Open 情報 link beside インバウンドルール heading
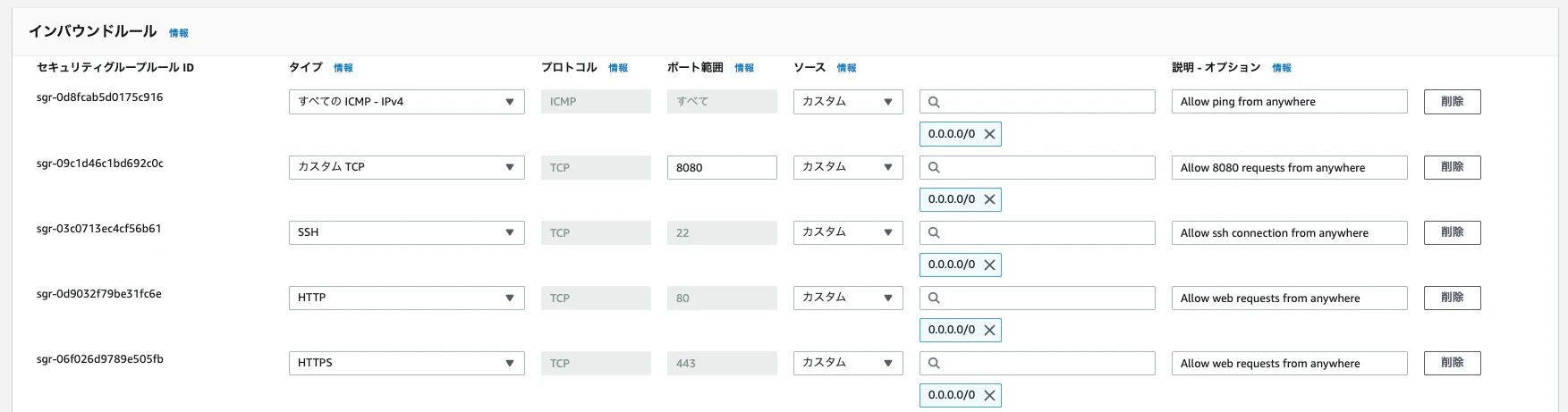 point(179,33)
